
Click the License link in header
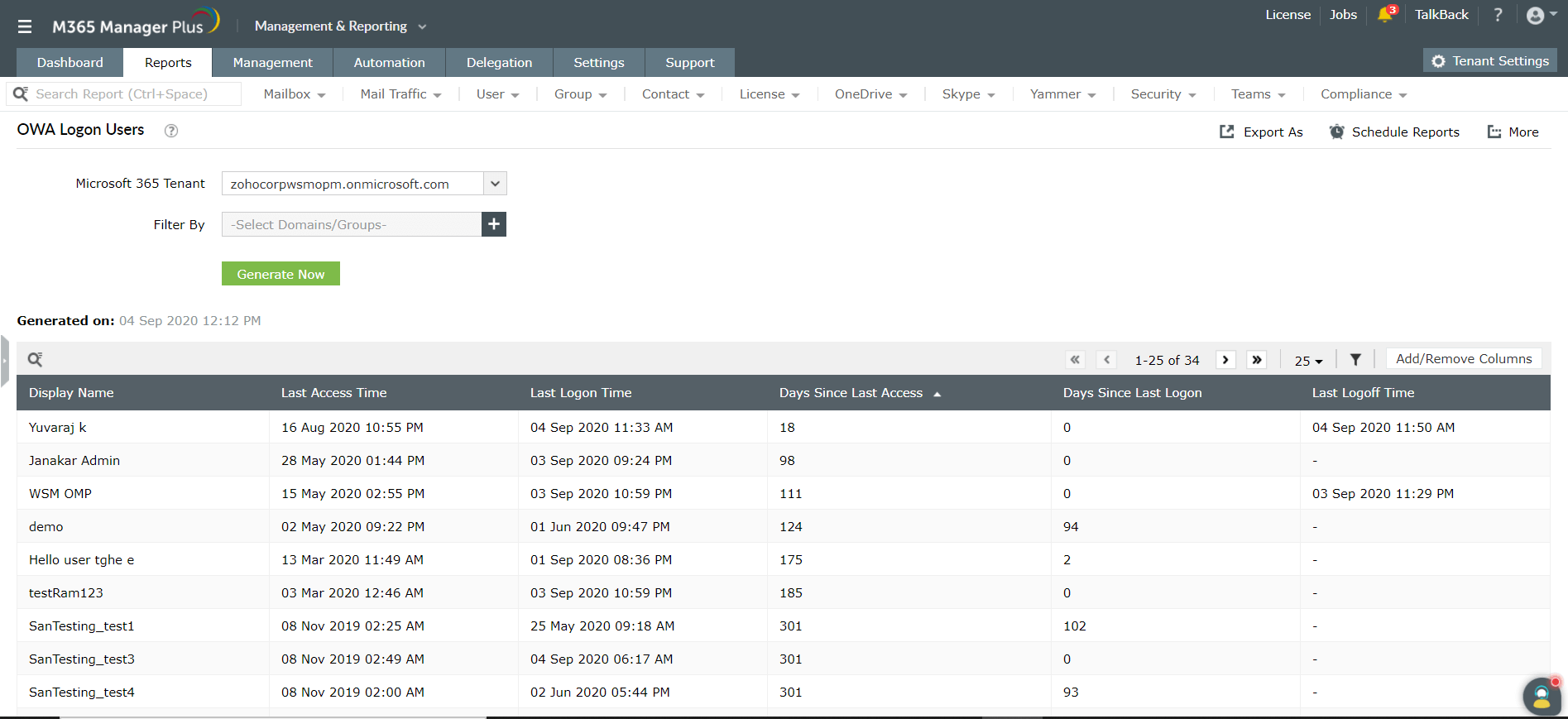click(1287, 15)
